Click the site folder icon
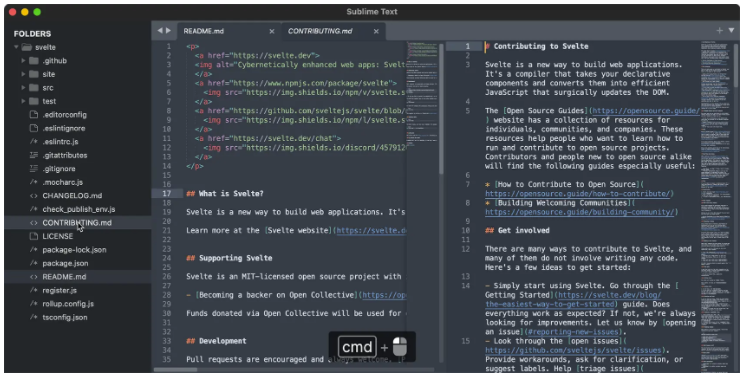 coord(34,74)
